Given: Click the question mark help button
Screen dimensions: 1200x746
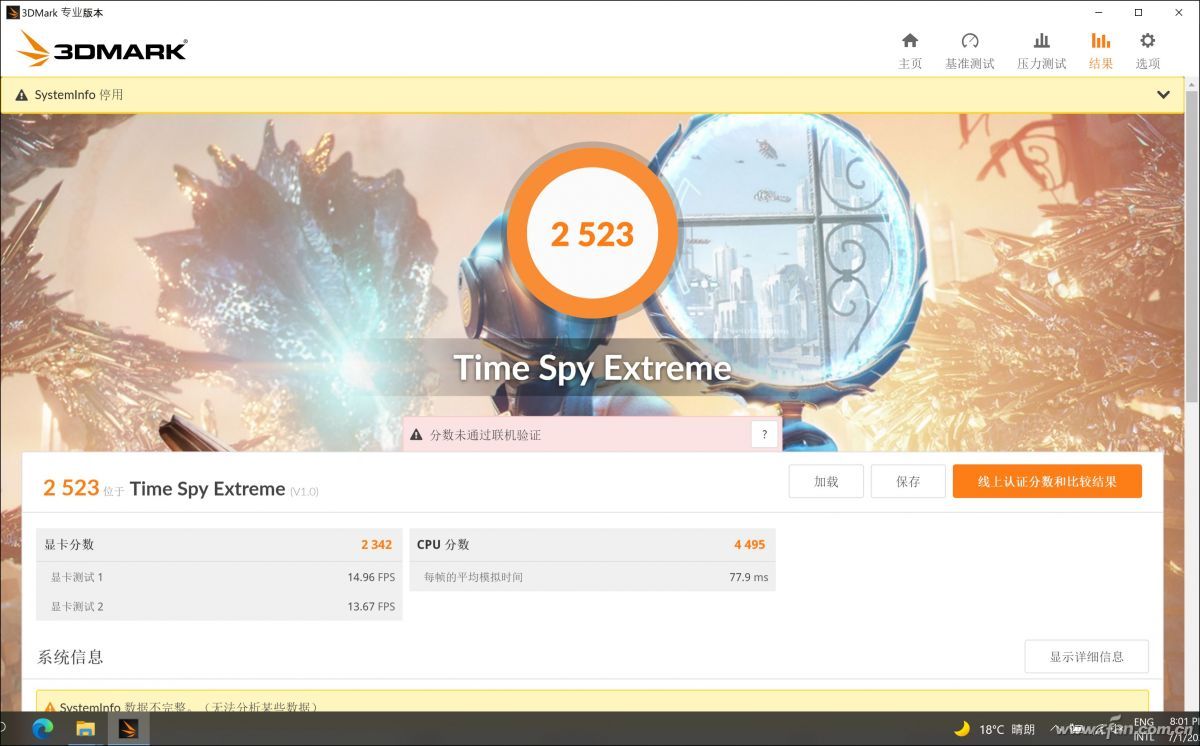Looking at the screenshot, I should click(x=764, y=433).
